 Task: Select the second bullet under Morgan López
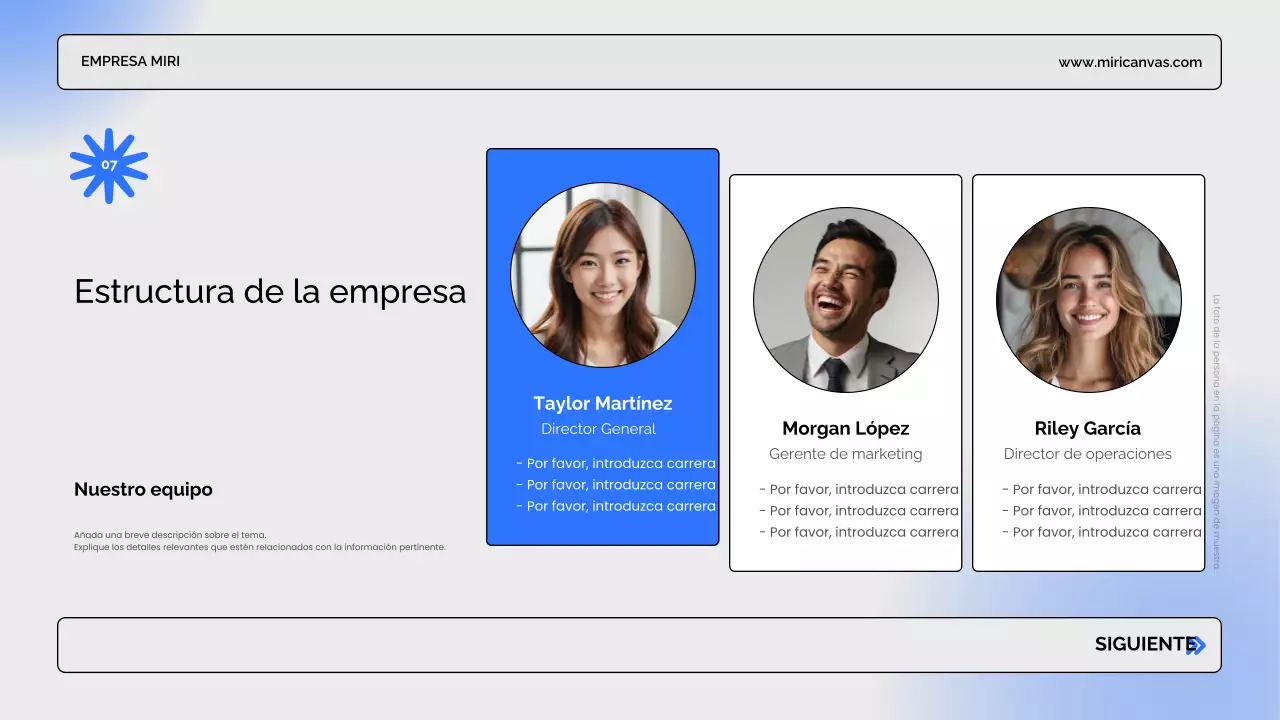860,510
